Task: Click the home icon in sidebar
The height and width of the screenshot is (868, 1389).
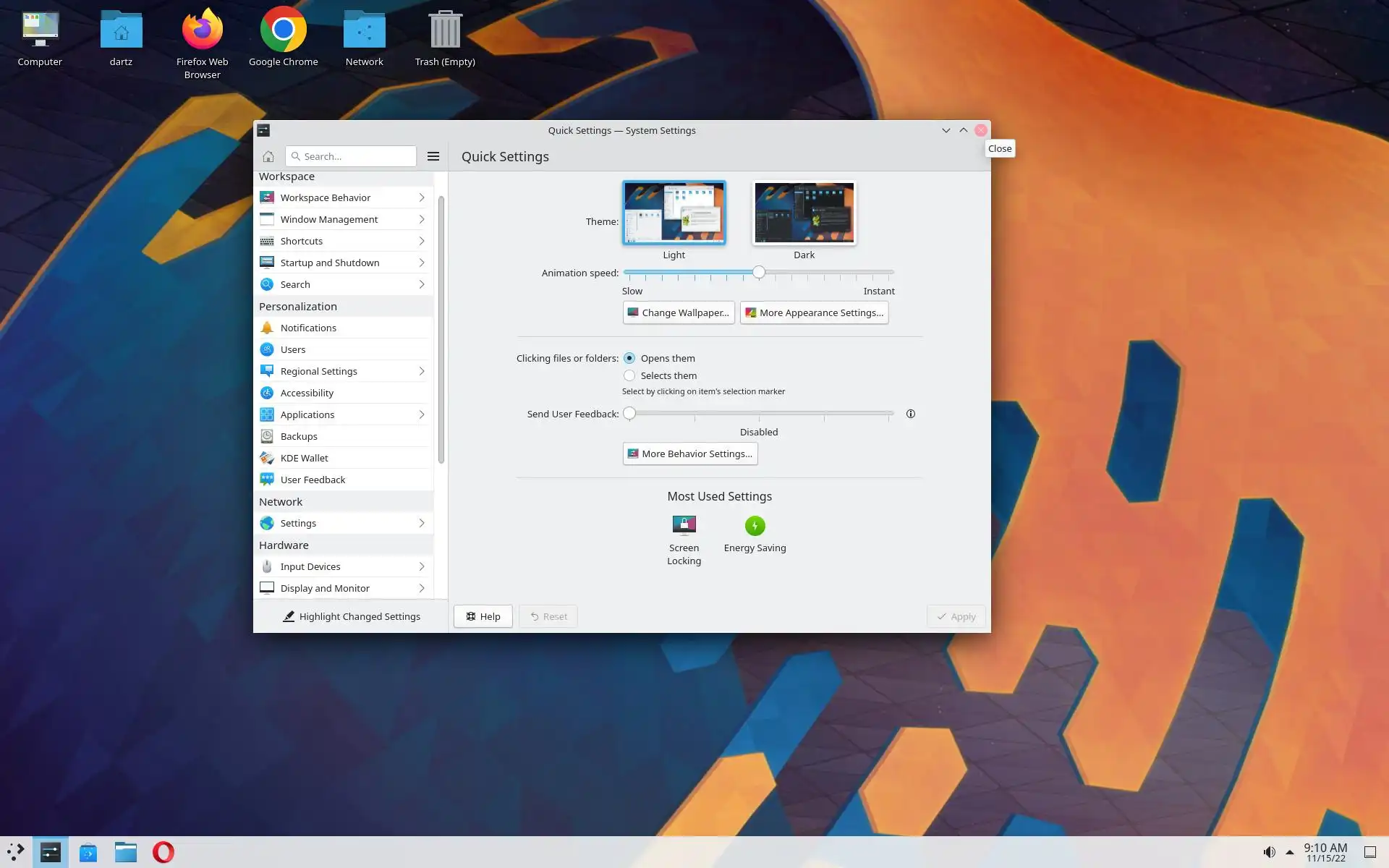Action: point(268,156)
